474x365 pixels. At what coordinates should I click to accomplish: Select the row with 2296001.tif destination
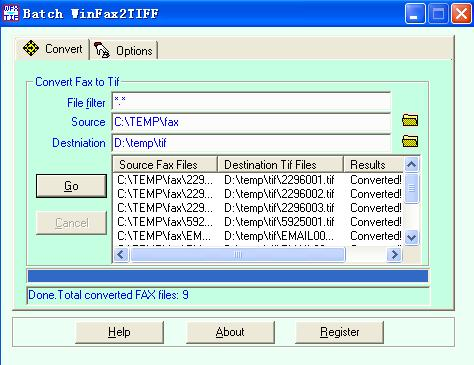tap(258, 180)
